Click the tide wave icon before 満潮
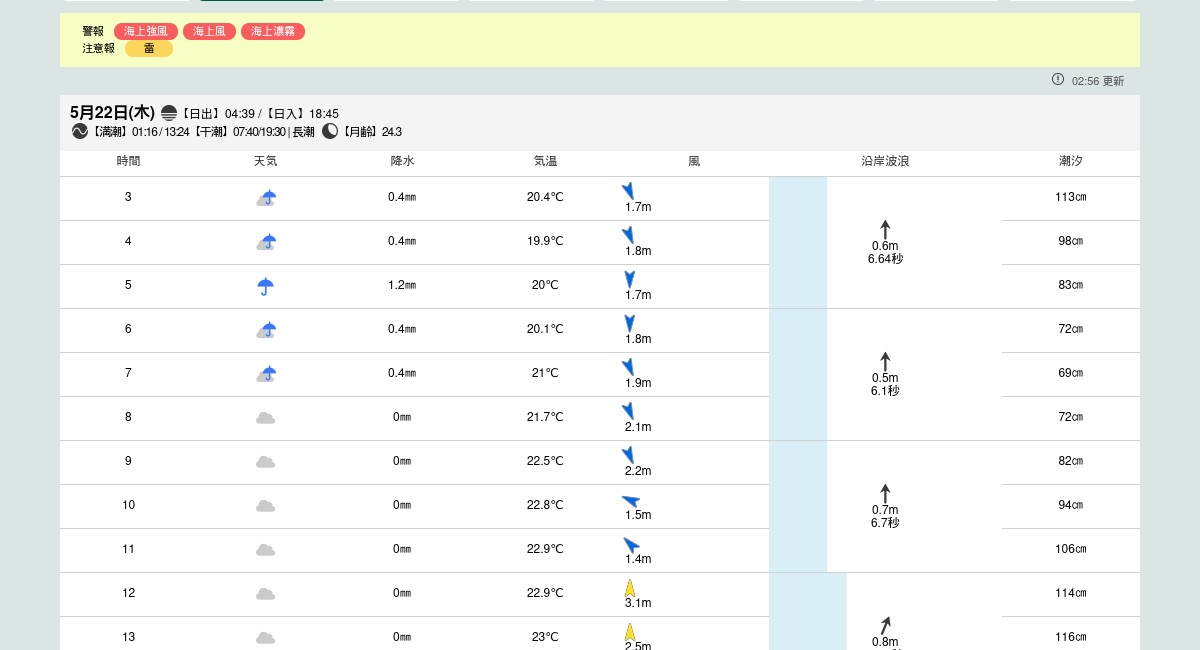Image resolution: width=1200 pixels, height=650 pixels. 80,131
